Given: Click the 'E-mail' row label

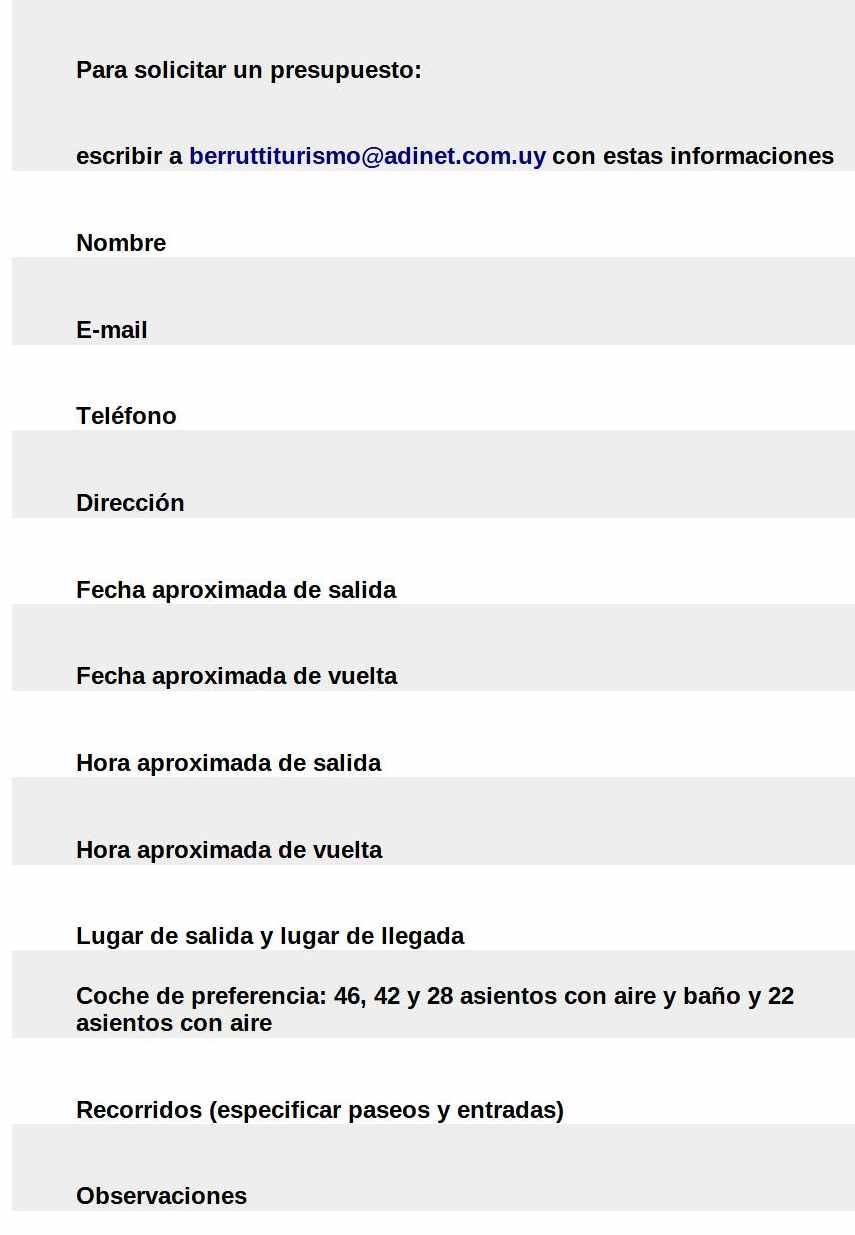Looking at the screenshot, I should pyautogui.click(x=112, y=330).
